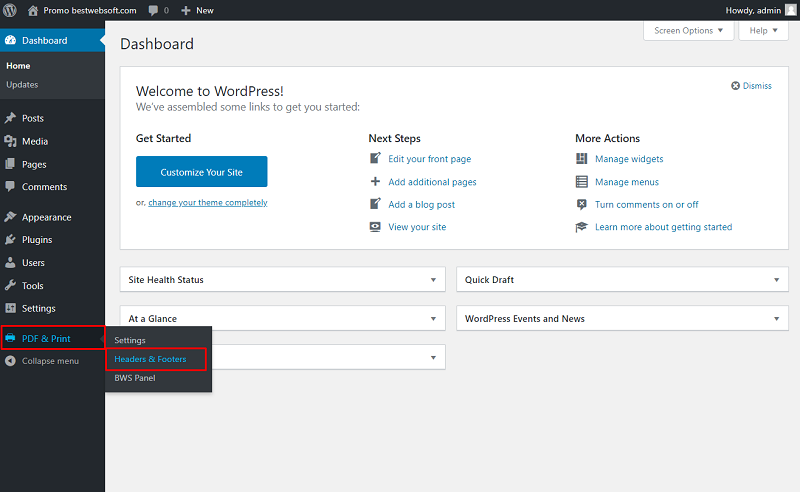Click the Appearance paintbrush icon
Viewport: 800px width, 492px height.
point(10,217)
